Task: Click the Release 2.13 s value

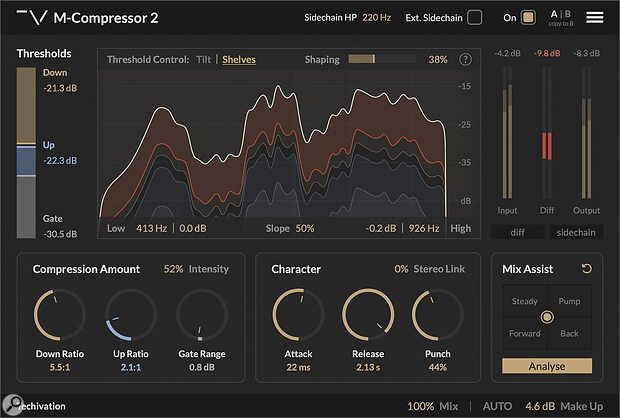Action: pos(368,367)
